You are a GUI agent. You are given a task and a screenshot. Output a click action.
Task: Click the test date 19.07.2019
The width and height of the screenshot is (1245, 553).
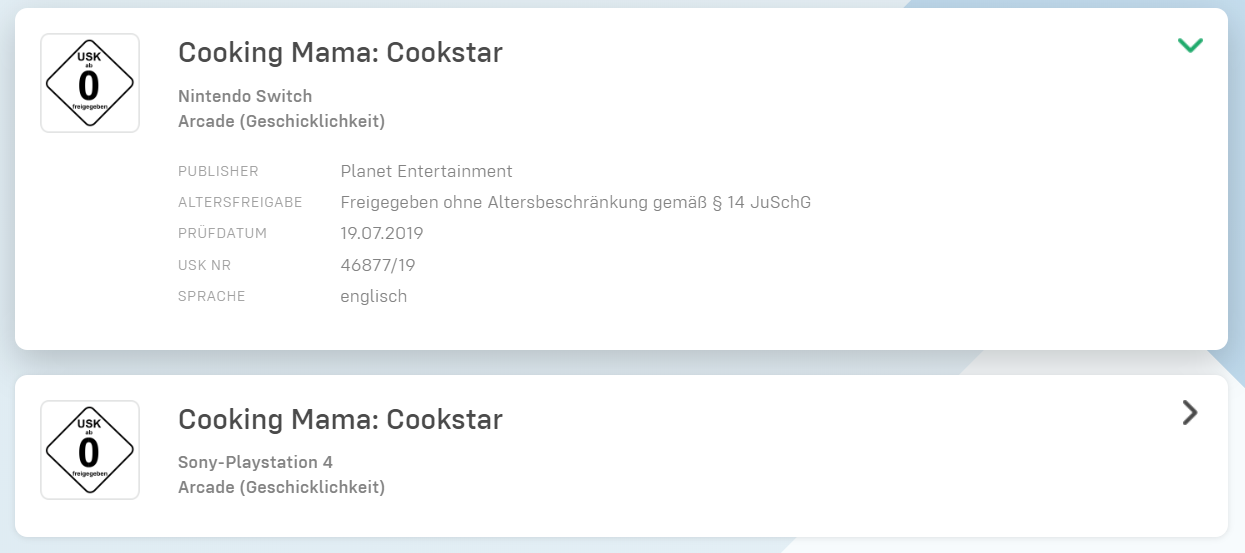382,233
